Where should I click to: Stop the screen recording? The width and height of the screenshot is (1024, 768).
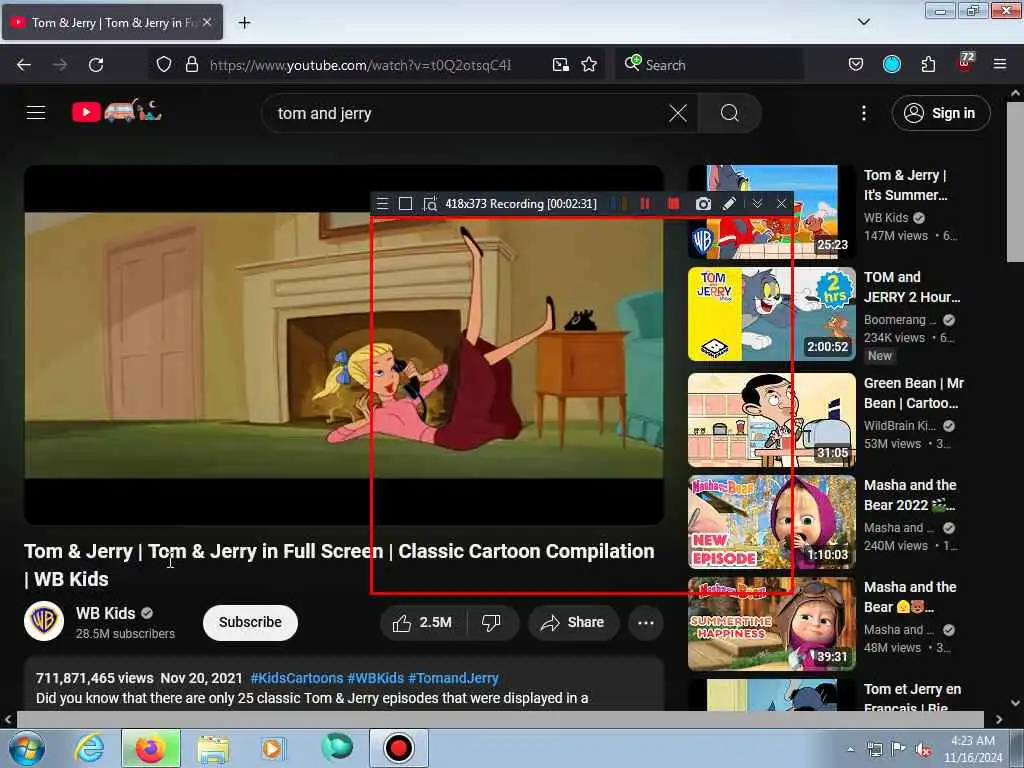[x=673, y=204]
